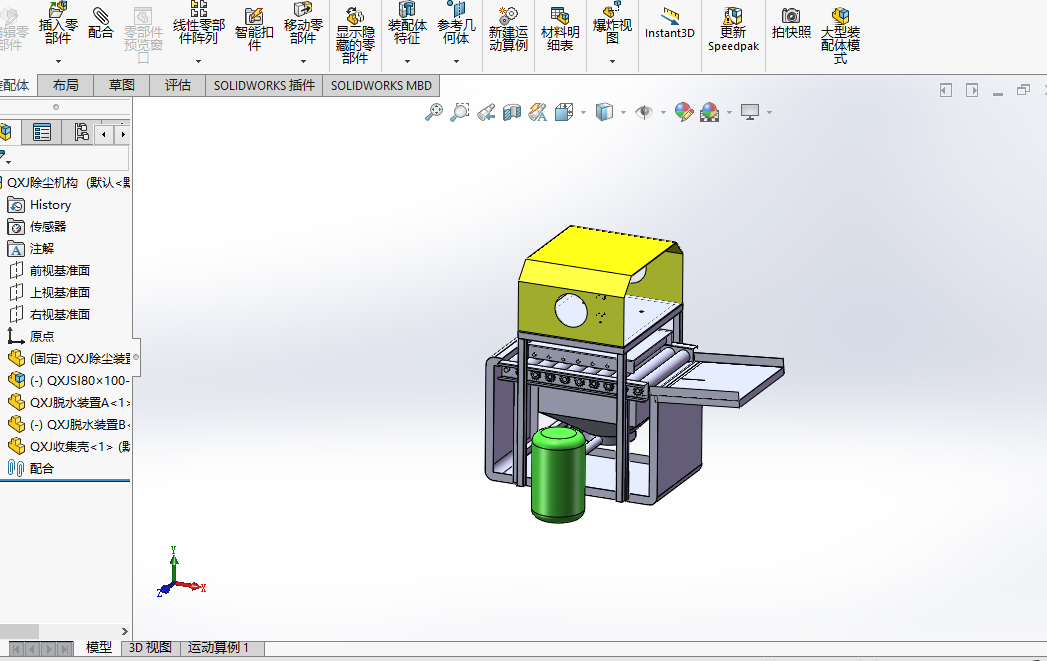Viewport: 1047px width, 661px height.
Task: Open View Settings dropdown arrow
Action: (769, 112)
